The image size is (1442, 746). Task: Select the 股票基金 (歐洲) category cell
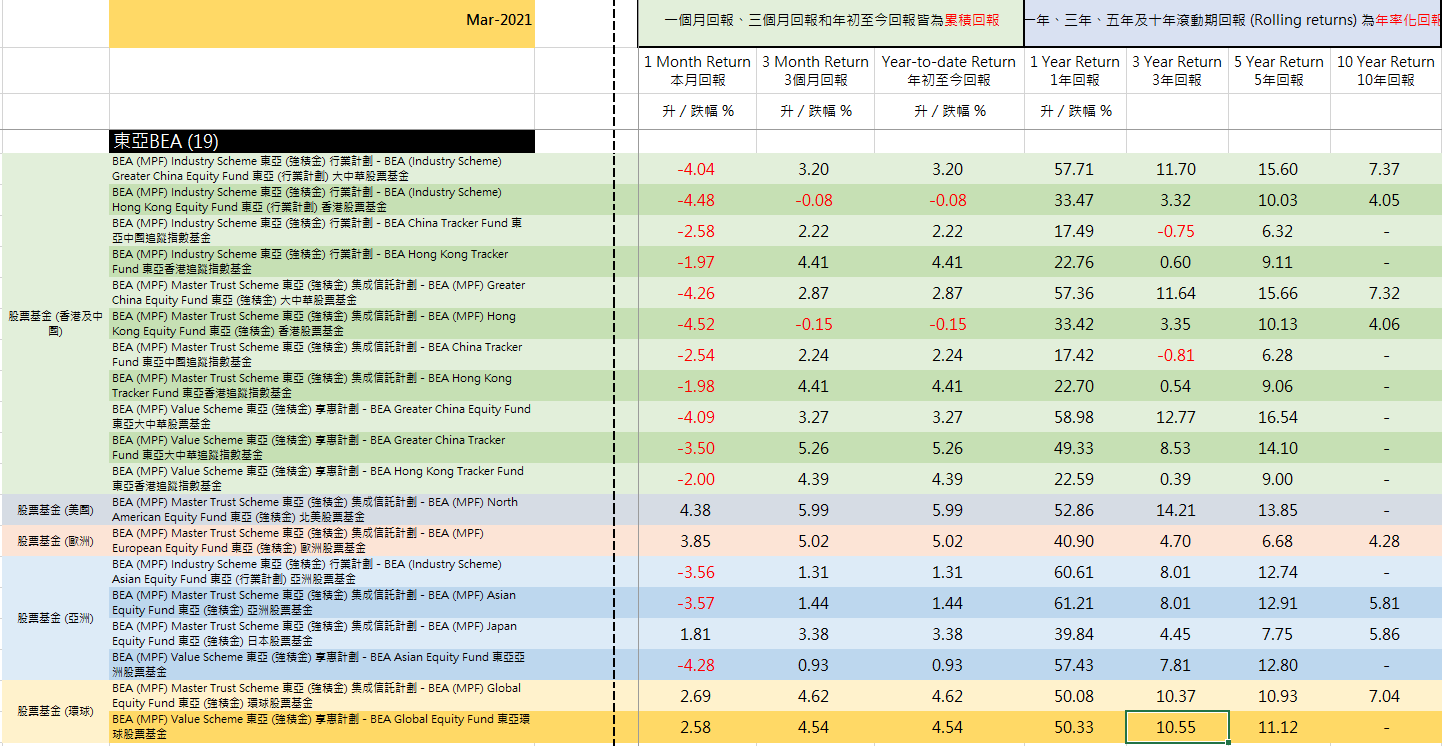(55, 541)
